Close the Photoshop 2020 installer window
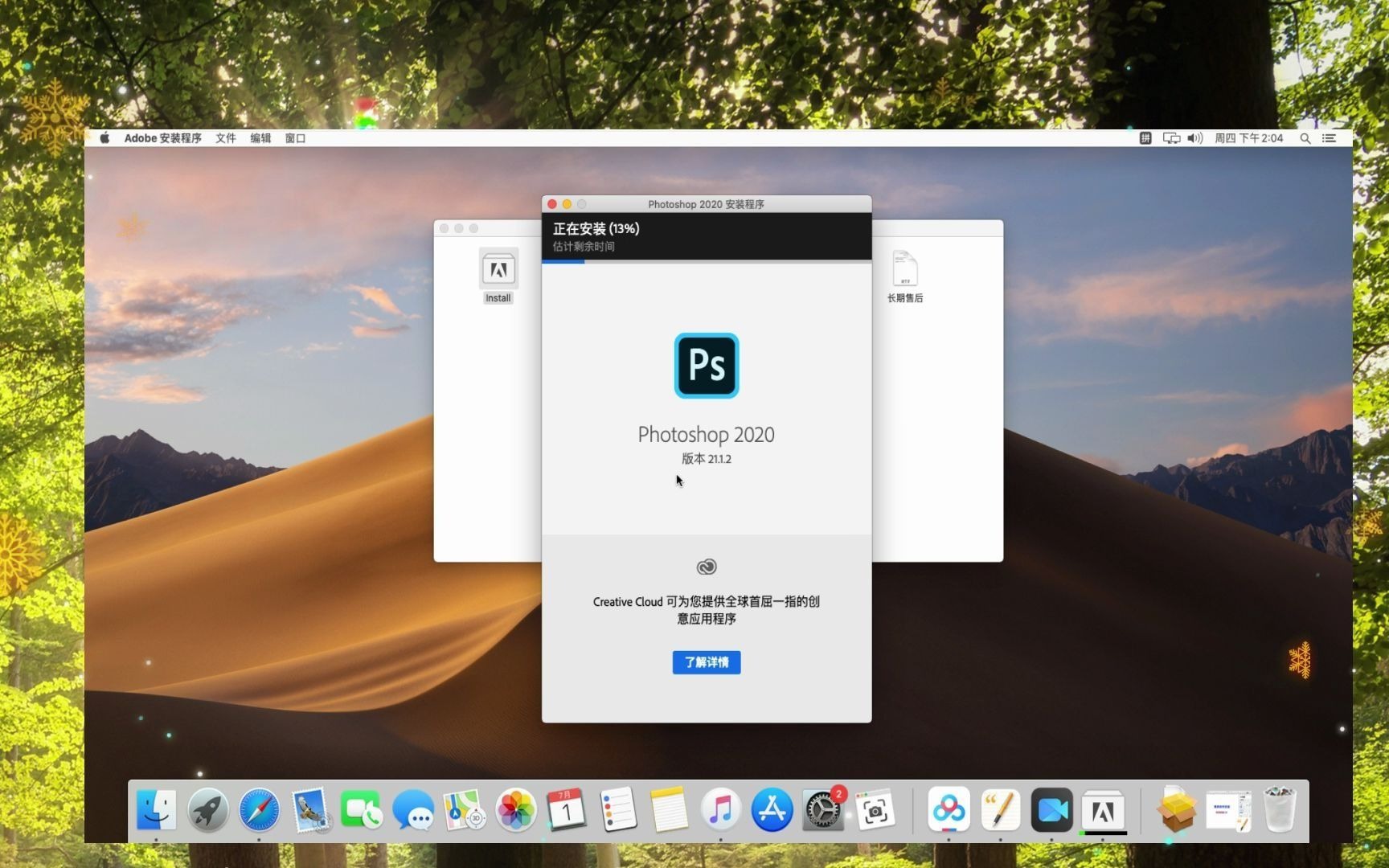This screenshot has height=868, width=1389. coord(552,204)
